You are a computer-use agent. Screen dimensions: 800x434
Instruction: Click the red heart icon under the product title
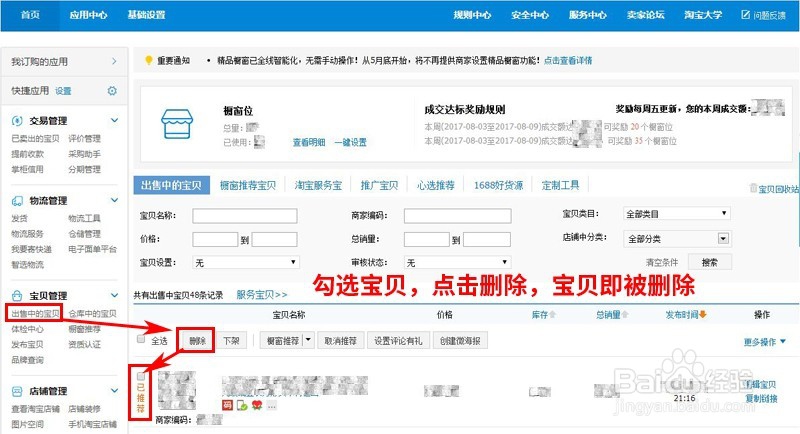pos(257,405)
